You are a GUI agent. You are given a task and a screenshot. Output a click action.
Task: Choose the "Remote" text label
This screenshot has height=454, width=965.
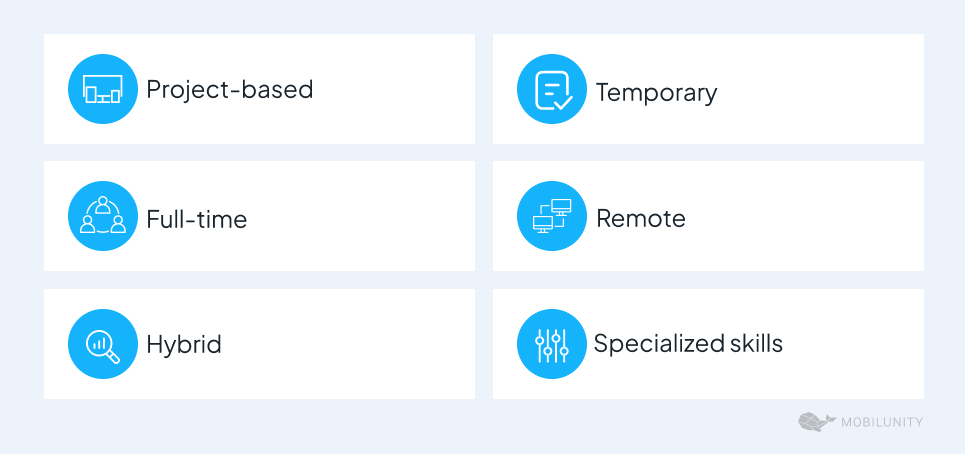[641, 218]
